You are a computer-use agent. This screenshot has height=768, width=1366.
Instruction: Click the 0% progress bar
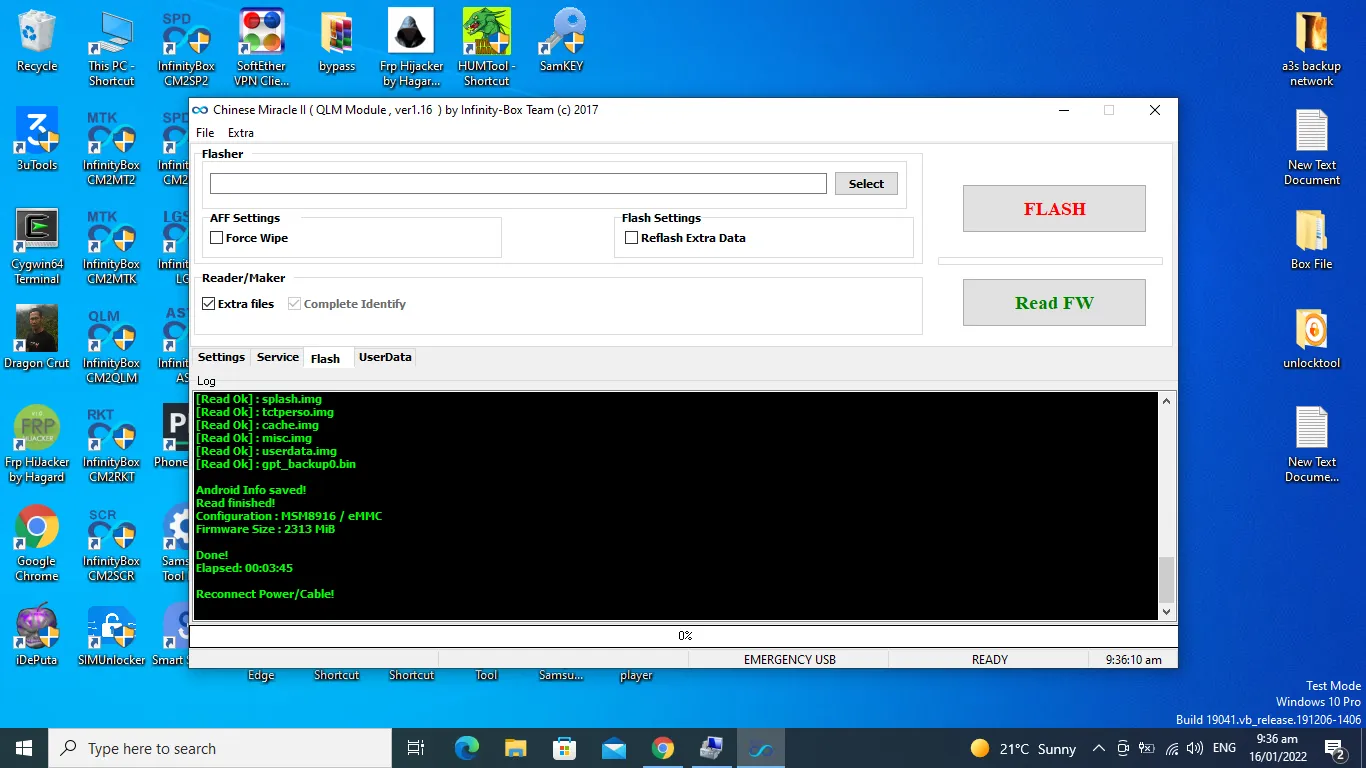[x=684, y=636]
